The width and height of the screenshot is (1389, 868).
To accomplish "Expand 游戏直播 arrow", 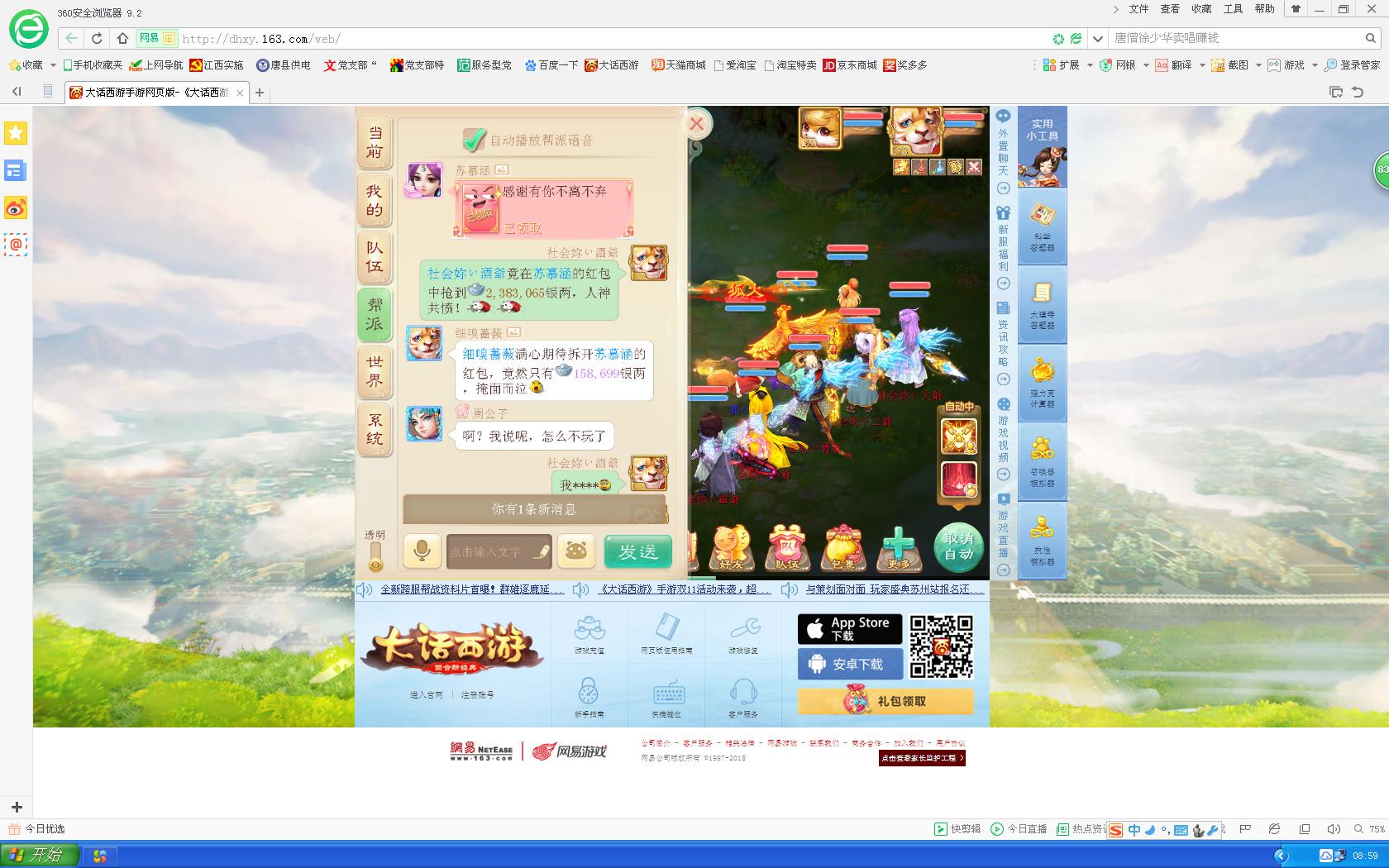I will pyautogui.click(x=1004, y=570).
